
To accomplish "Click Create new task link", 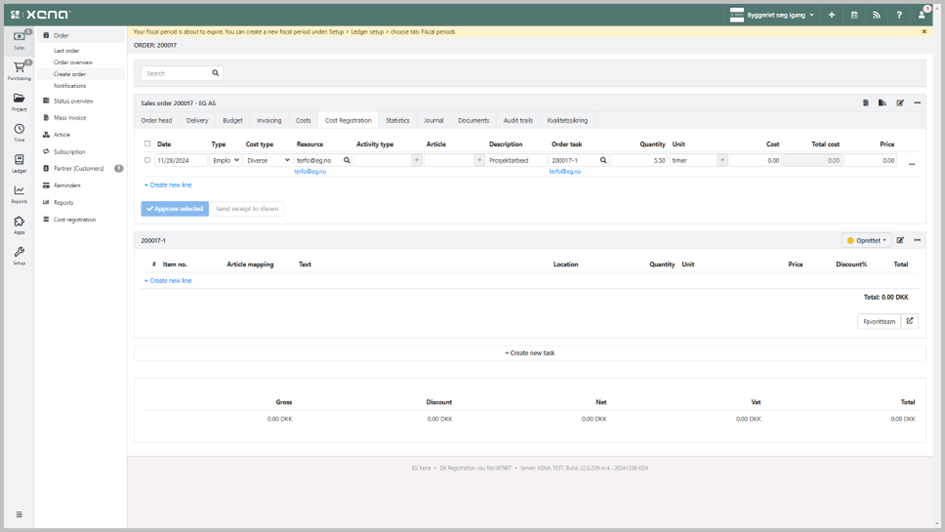I will [x=530, y=353].
